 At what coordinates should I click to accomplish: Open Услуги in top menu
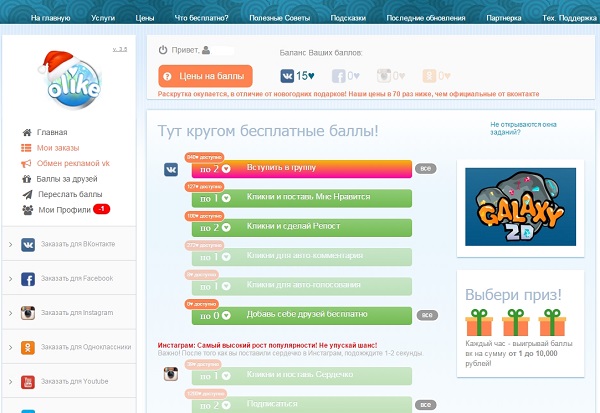[103, 18]
